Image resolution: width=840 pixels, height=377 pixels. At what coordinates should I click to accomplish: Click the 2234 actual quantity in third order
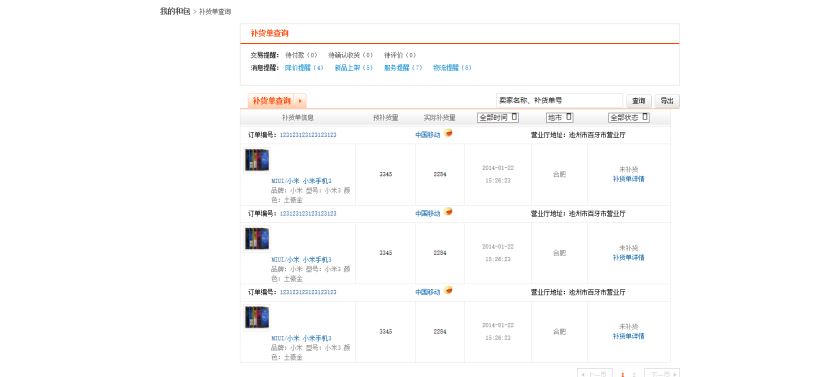click(x=440, y=331)
